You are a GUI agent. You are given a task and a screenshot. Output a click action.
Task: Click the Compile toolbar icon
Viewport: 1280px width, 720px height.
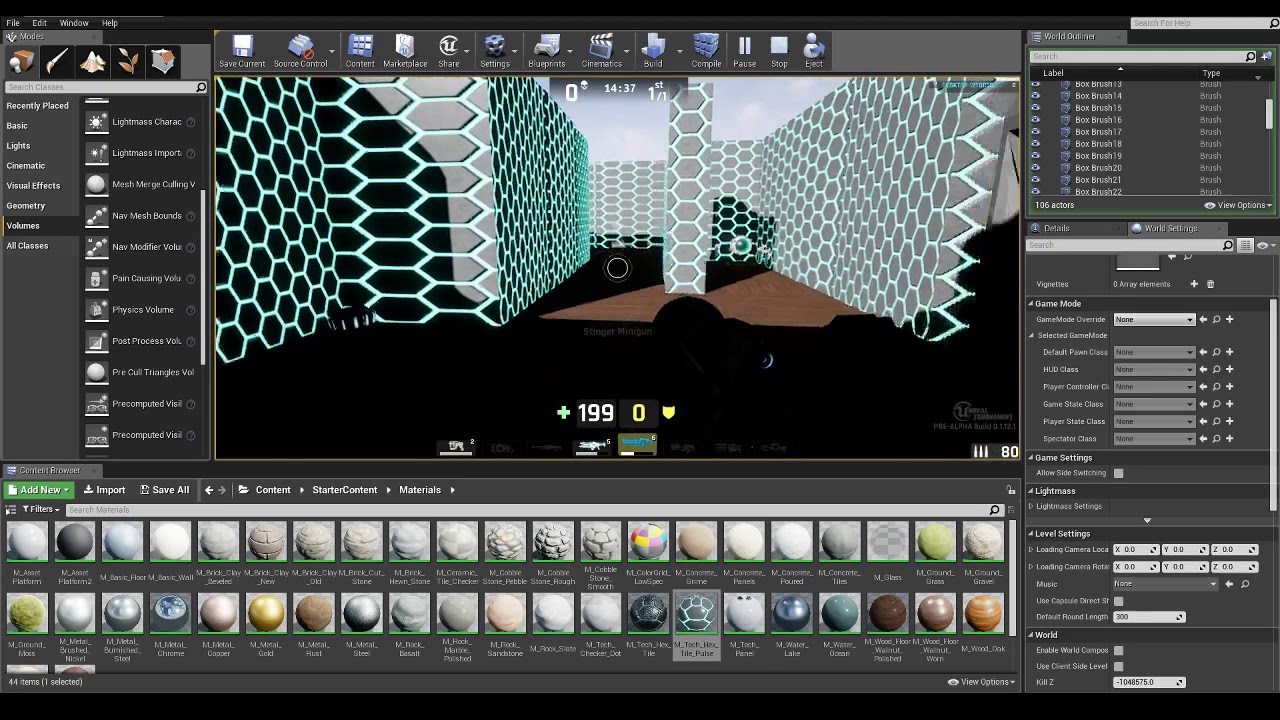(x=706, y=51)
